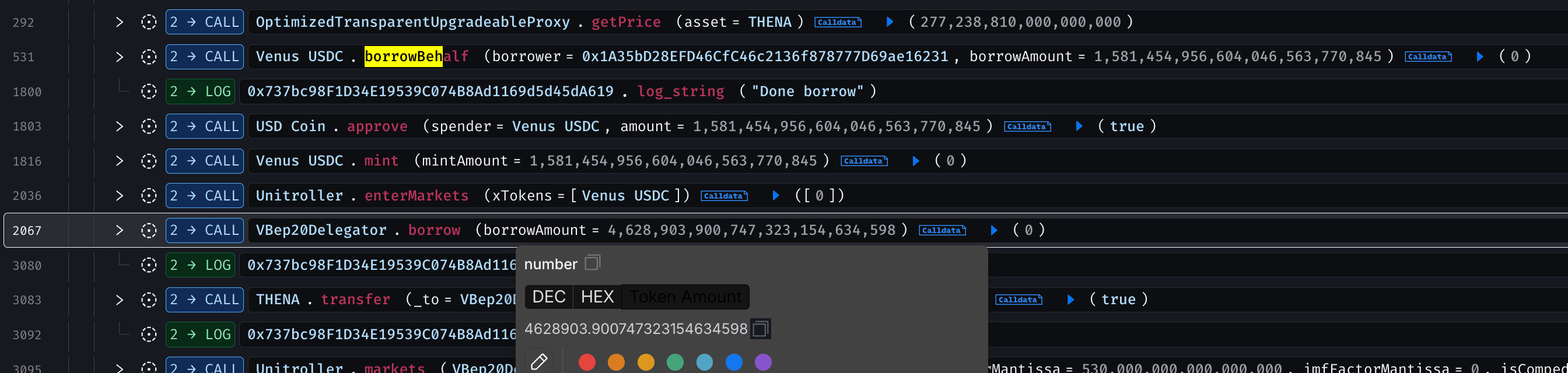The width and height of the screenshot is (1568, 373).
Task: Open Calldata for the enterMarkets call
Action: tap(724, 196)
